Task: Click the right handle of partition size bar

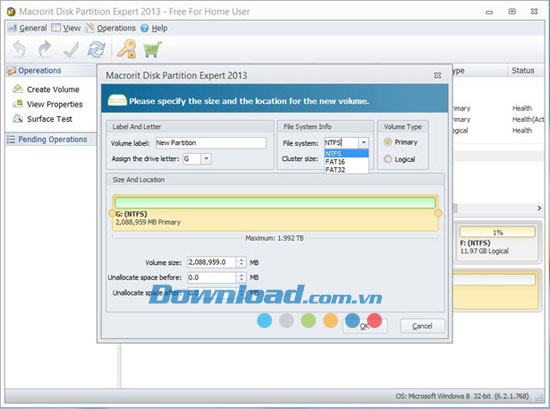Action: (438, 213)
